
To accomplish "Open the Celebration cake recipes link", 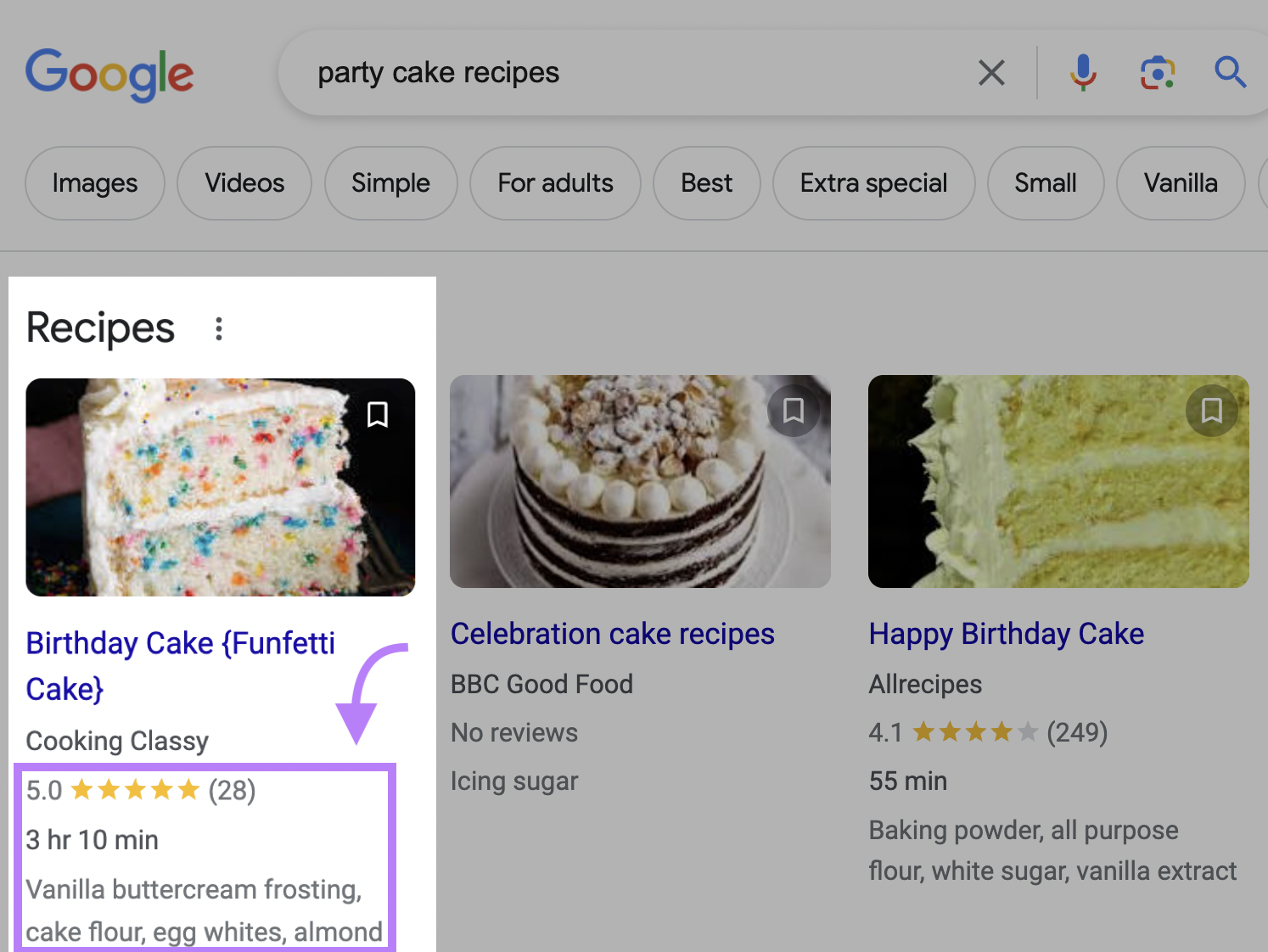I will [x=613, y=634].
